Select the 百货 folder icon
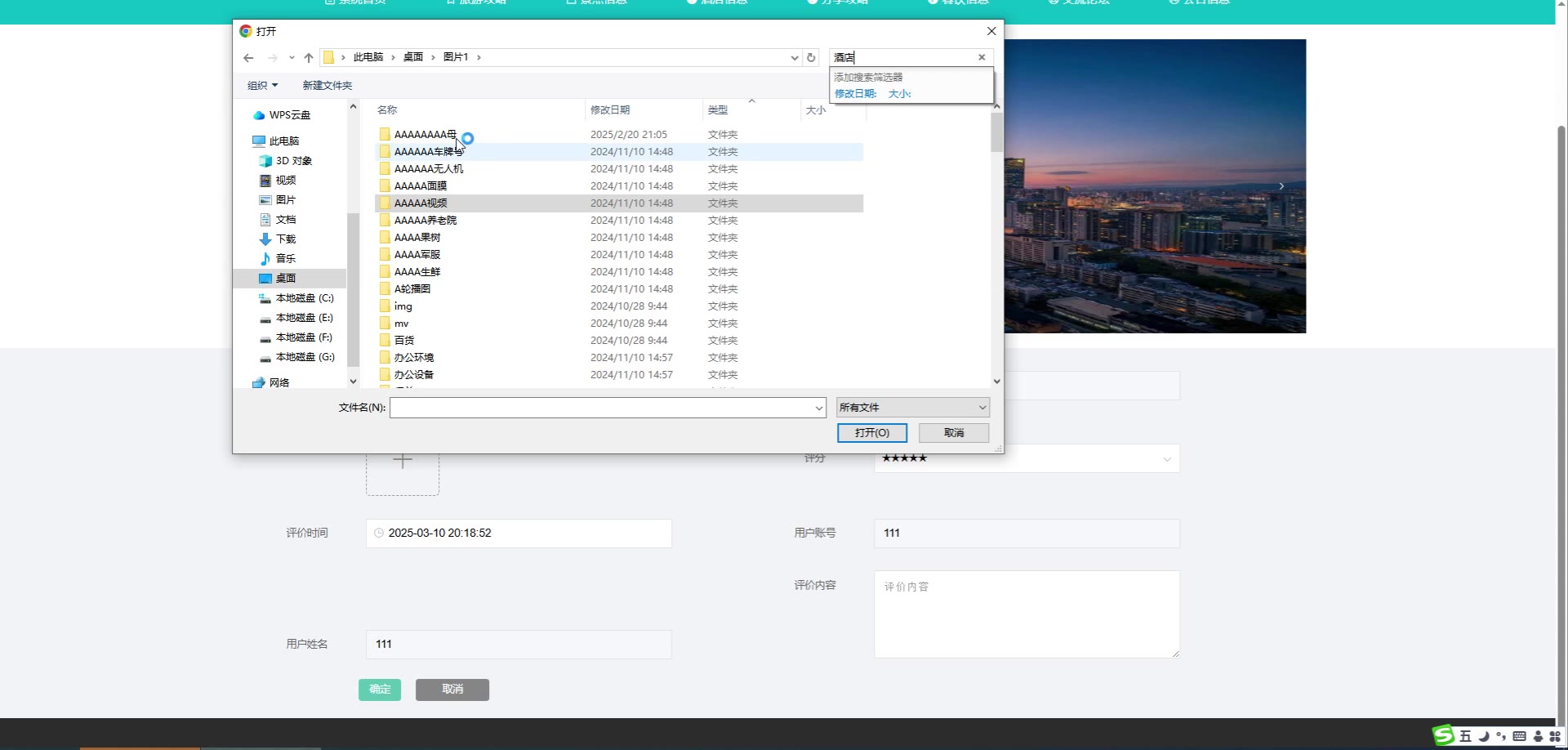 (385, 341)
